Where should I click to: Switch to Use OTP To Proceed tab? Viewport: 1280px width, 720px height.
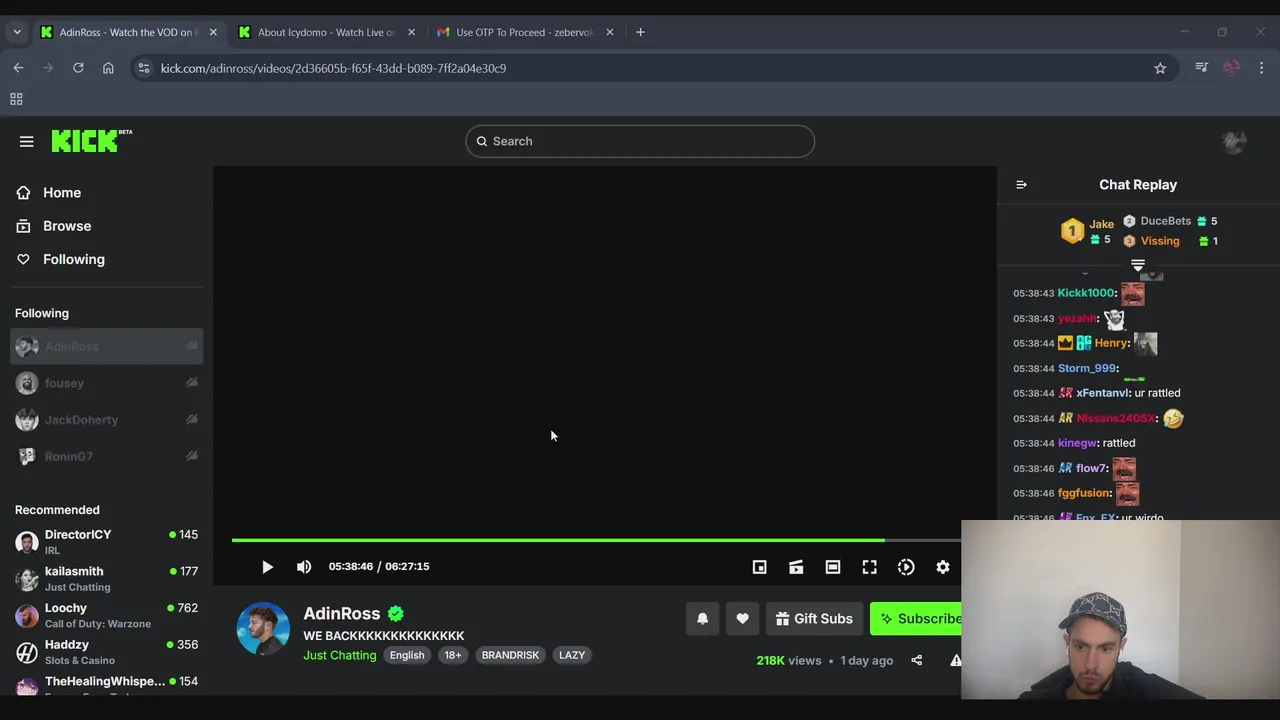point(525,32)
